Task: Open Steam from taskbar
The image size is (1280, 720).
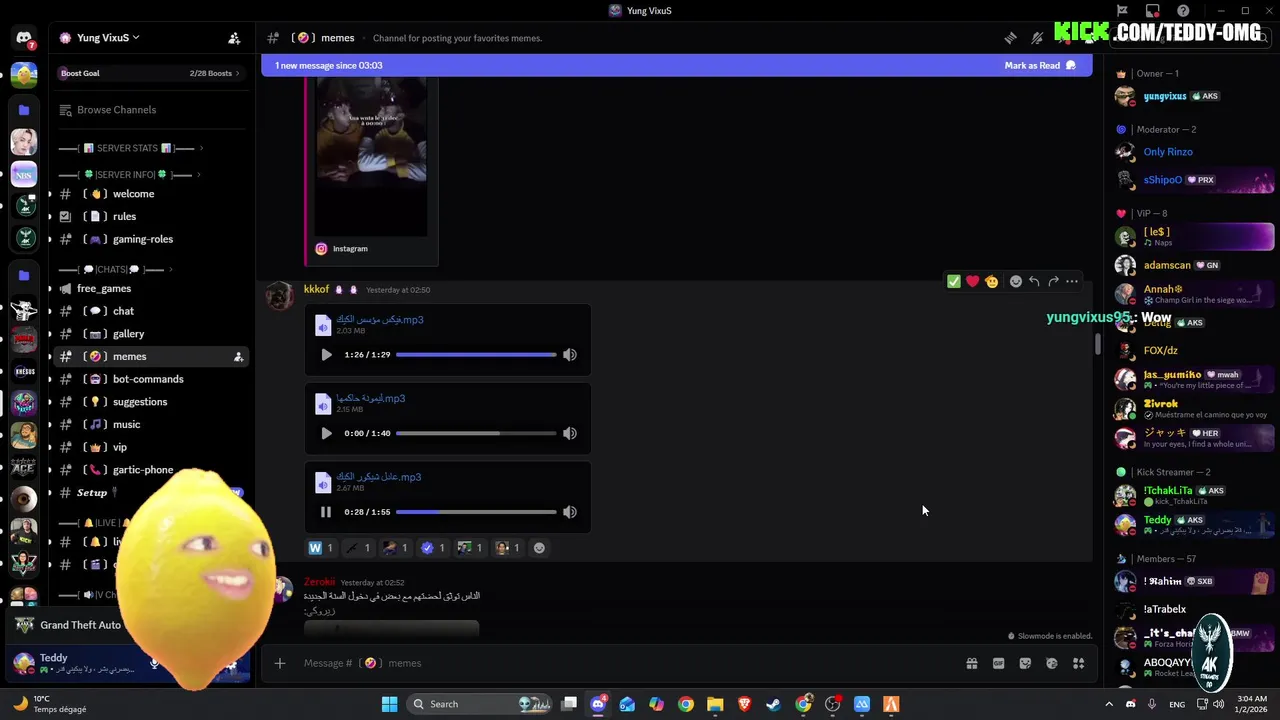Action: click(x=774, y=704)
